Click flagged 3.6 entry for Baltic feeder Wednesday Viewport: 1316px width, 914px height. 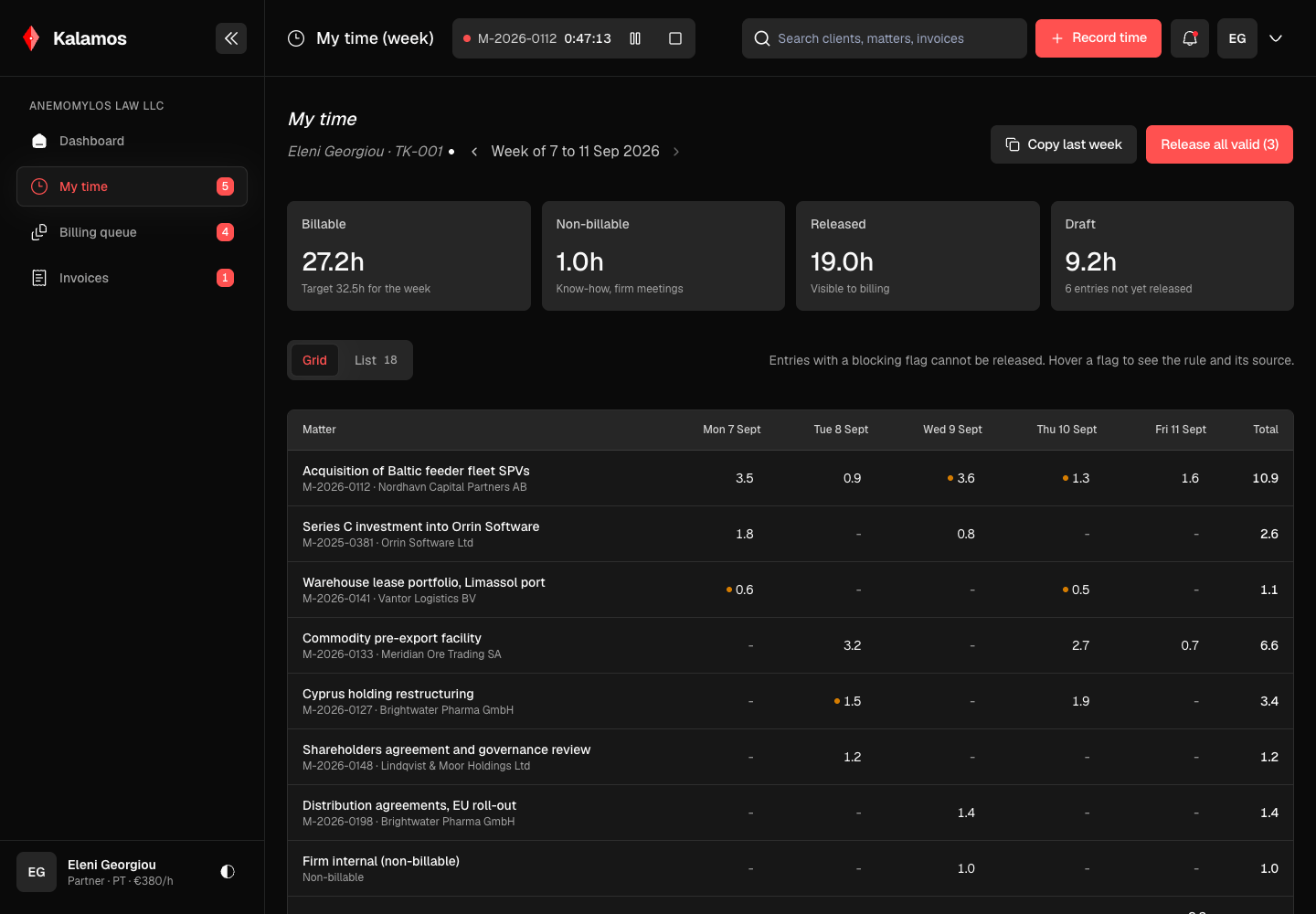(x=961, y=478)
